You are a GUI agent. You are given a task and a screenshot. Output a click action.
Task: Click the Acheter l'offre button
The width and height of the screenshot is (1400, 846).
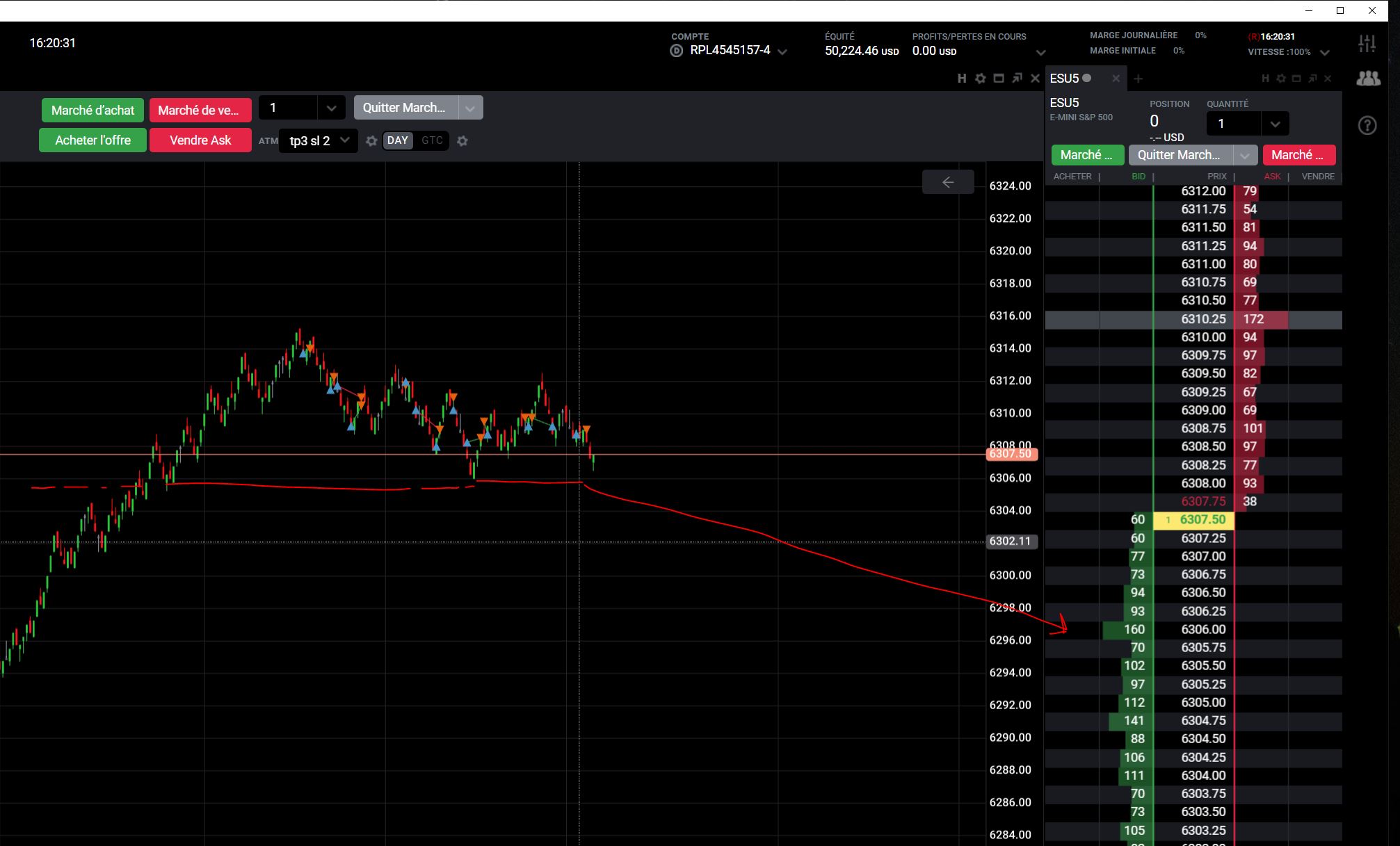92,140
